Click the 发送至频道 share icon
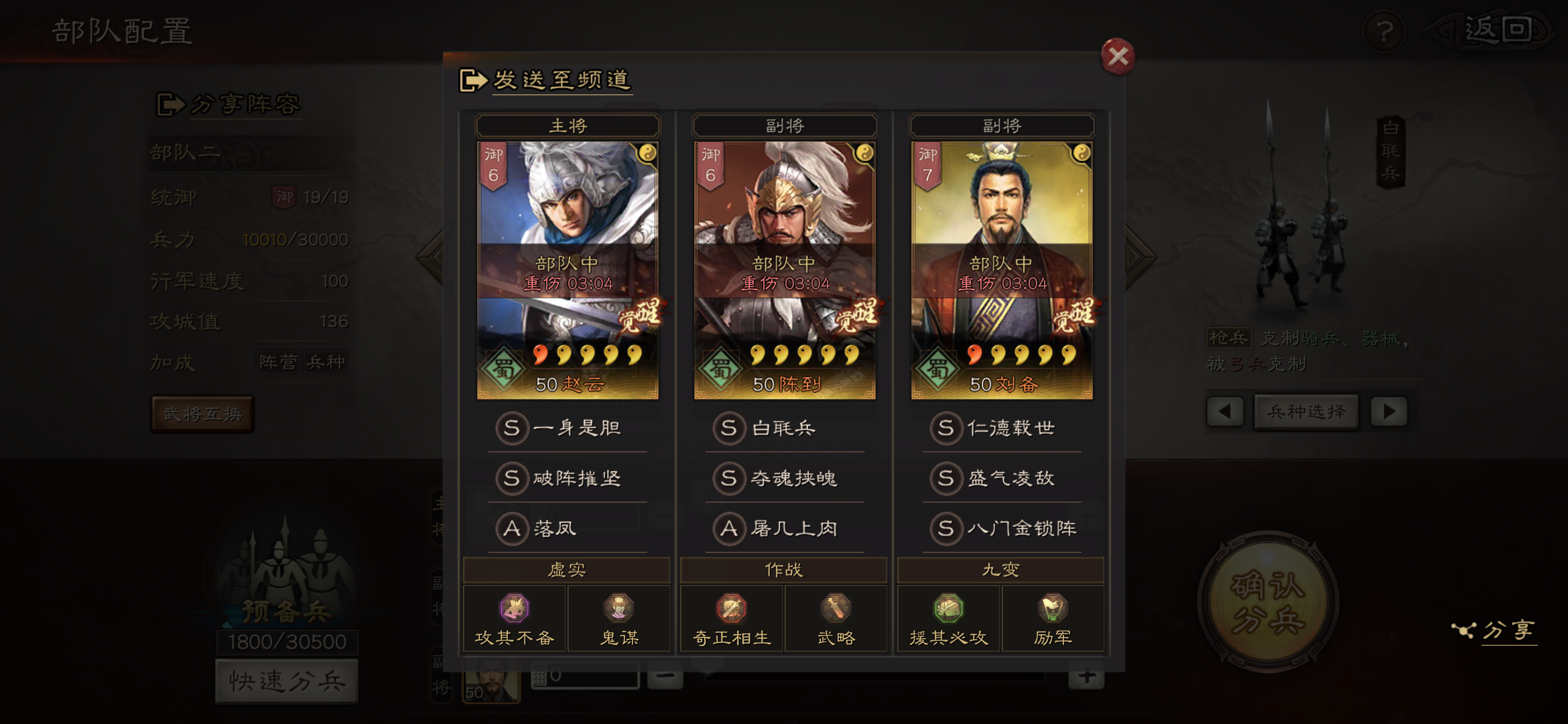The width and height of the screenshot is (1568, 724). click(x=473, y=80)
